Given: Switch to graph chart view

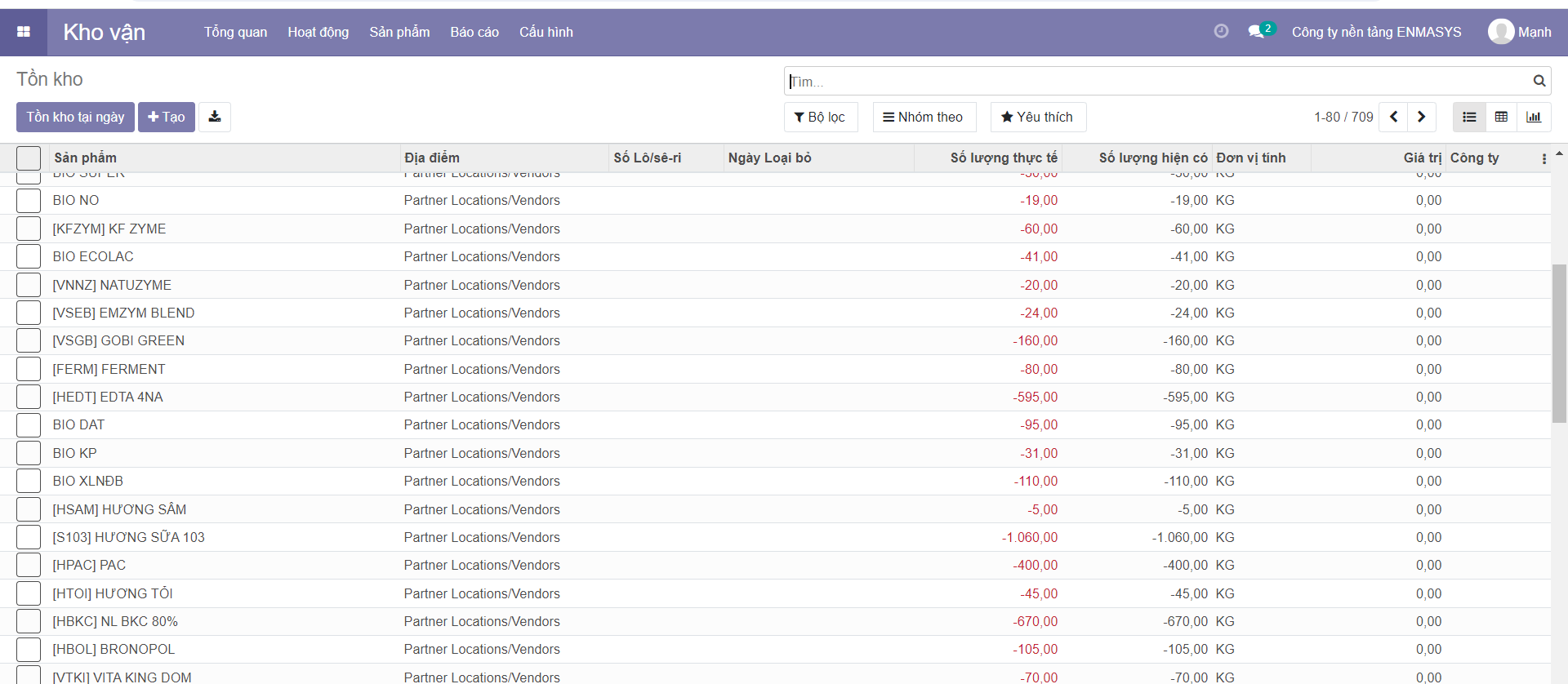Looking at the screenshot, I should [x=1534, y=117].
